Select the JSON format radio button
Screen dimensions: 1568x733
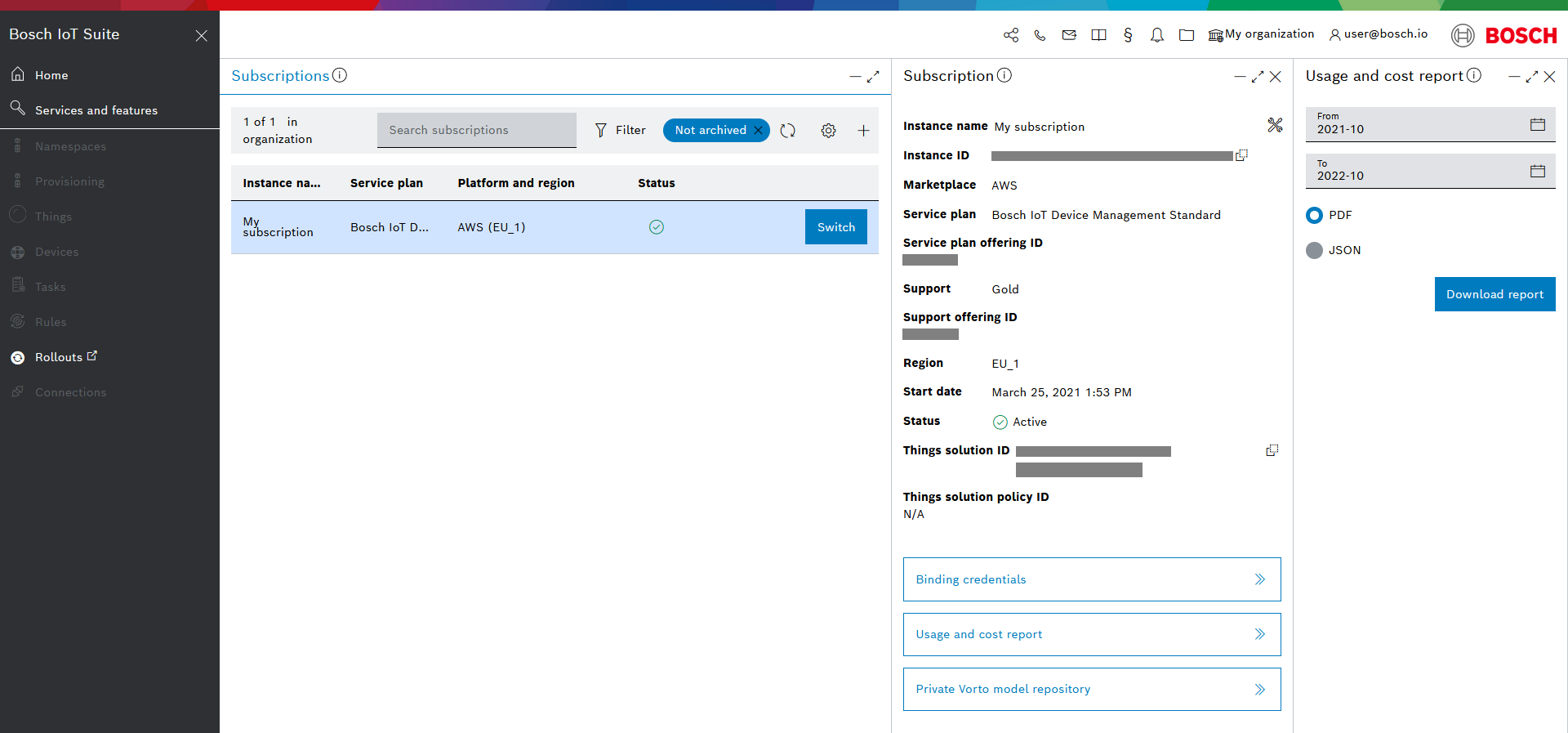(1314, 250)
